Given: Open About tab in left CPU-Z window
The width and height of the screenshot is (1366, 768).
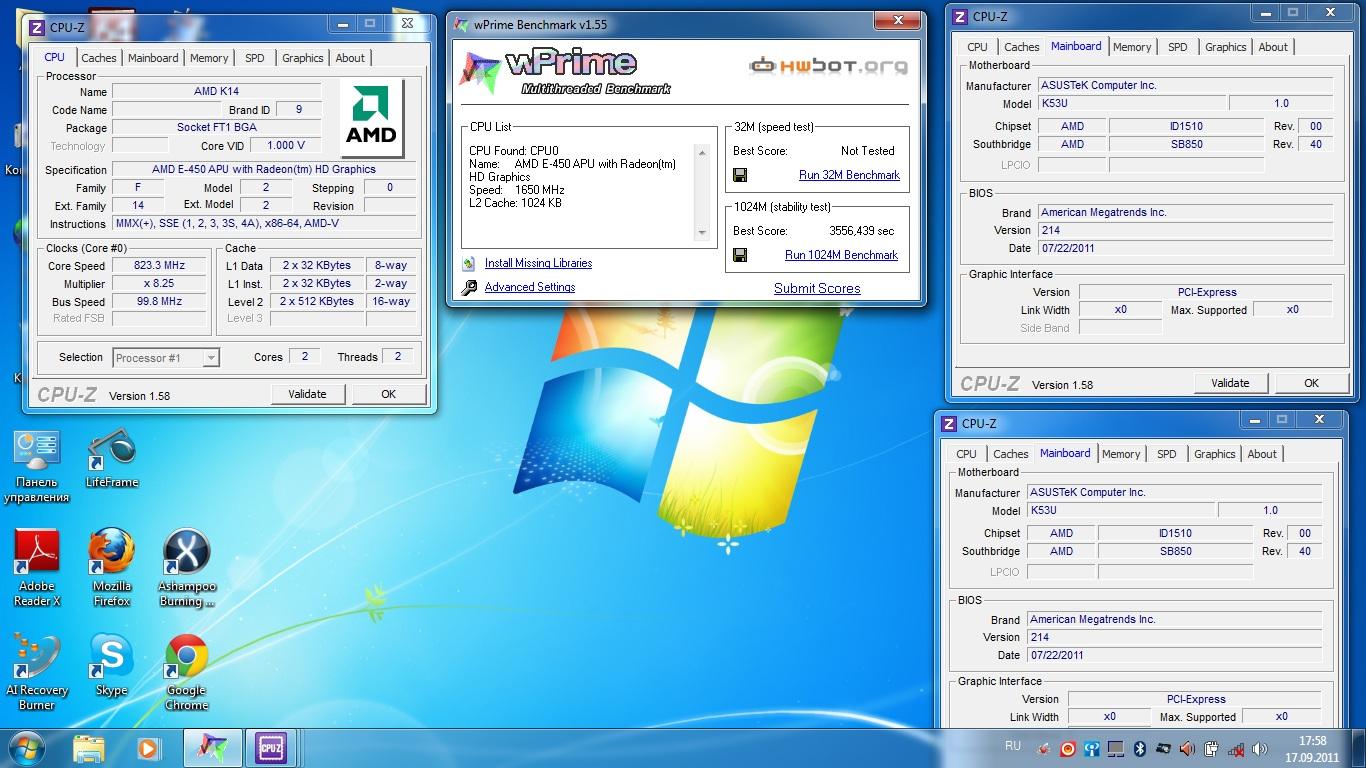Looking at the screenshot, I should [x=350, y=58].
